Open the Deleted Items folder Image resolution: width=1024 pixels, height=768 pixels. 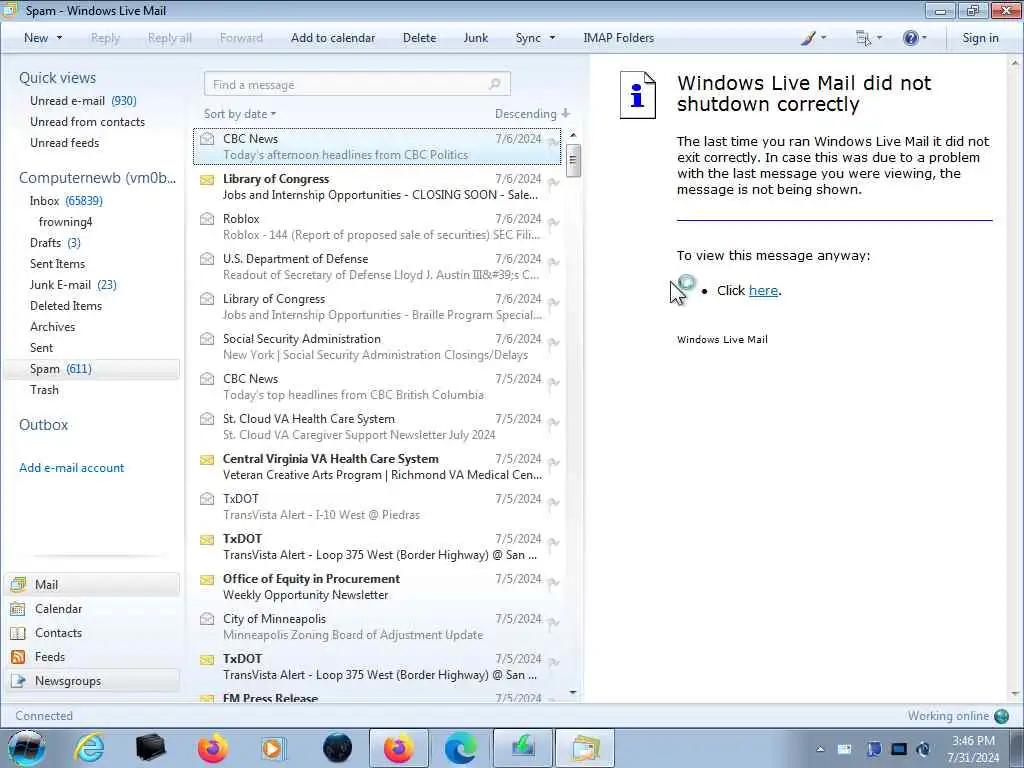[x=66, y=306]
